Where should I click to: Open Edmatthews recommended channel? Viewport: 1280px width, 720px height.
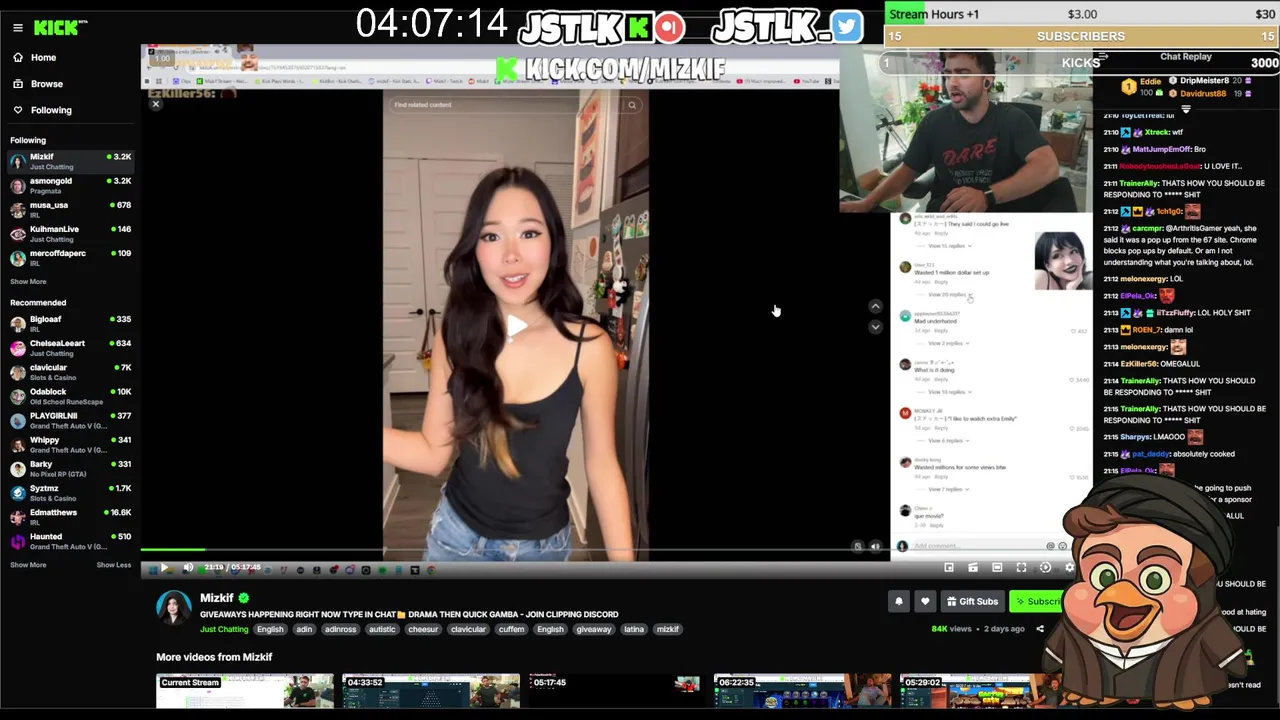(70, 516)
